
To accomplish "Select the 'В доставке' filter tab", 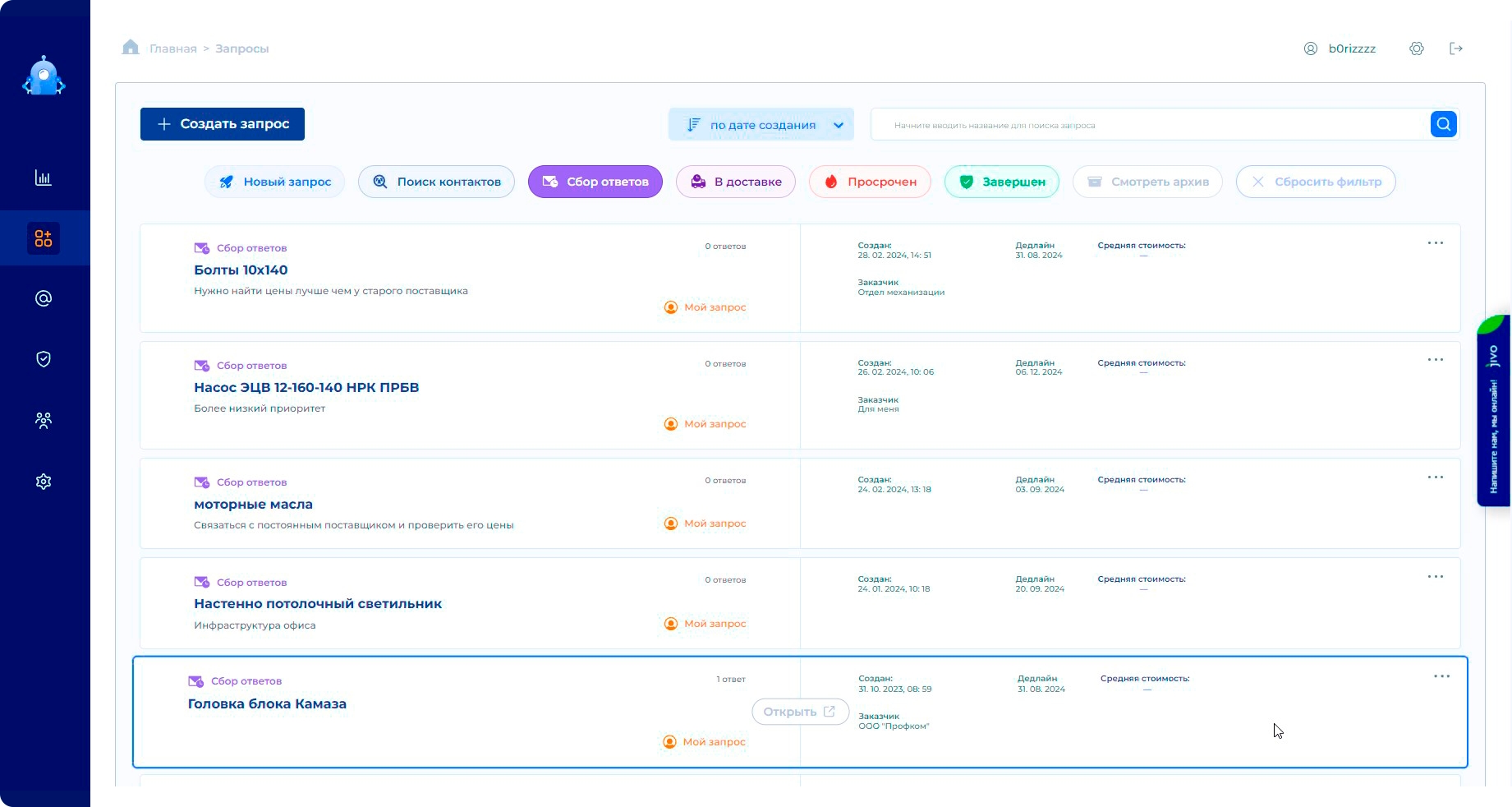I will click(736, 182).
